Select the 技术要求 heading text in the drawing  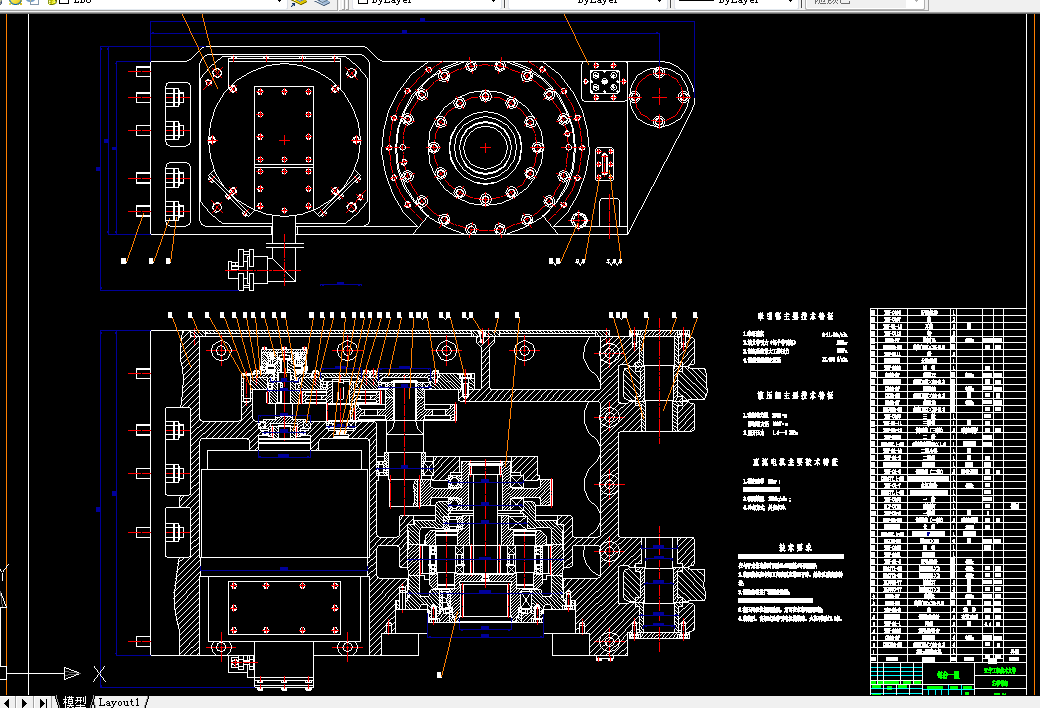(x=795, y=547)
